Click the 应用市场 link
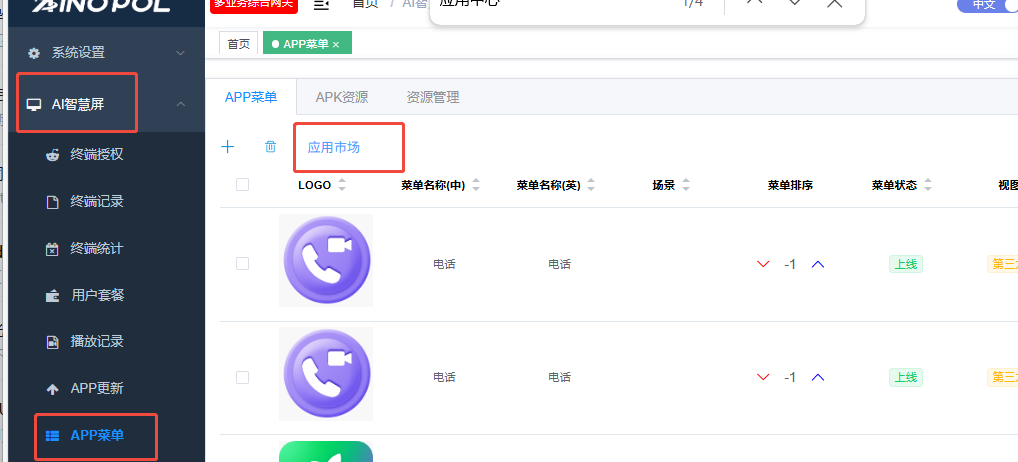The height and width of the screenshot is (462, 1018). (333, 147)
